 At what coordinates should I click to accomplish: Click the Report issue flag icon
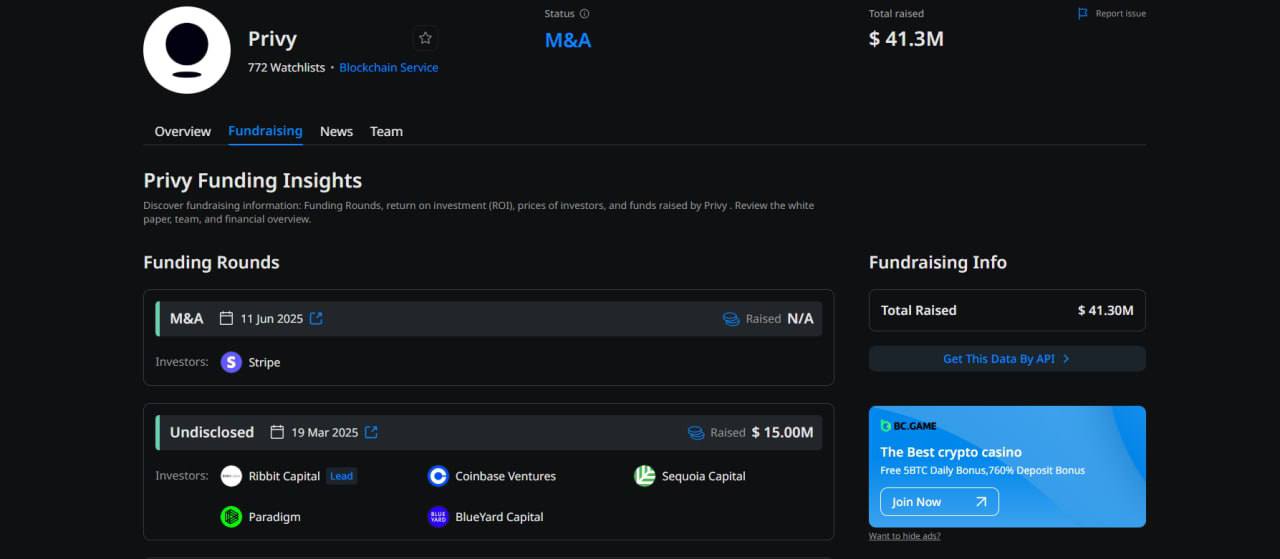coord(1083,14)
